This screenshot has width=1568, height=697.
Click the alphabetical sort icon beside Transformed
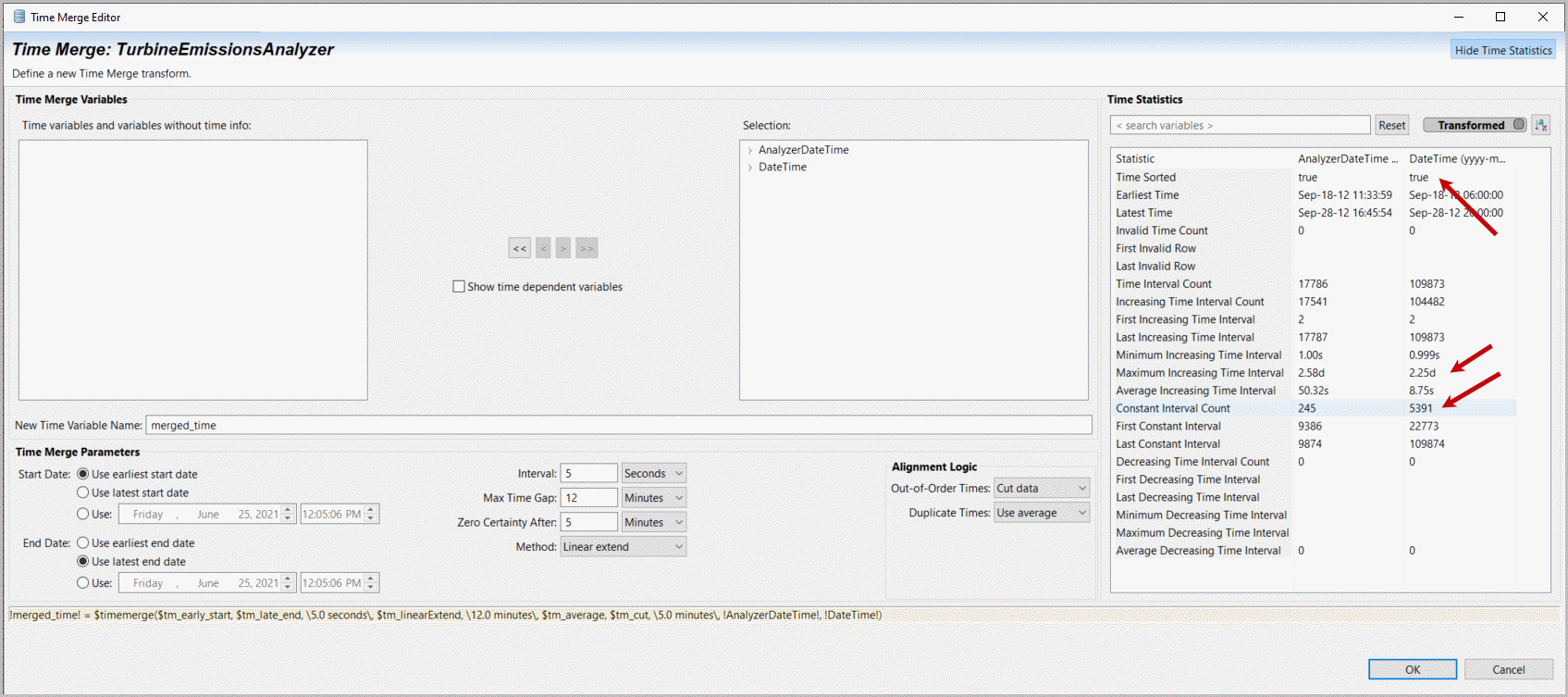(1540, 125)
